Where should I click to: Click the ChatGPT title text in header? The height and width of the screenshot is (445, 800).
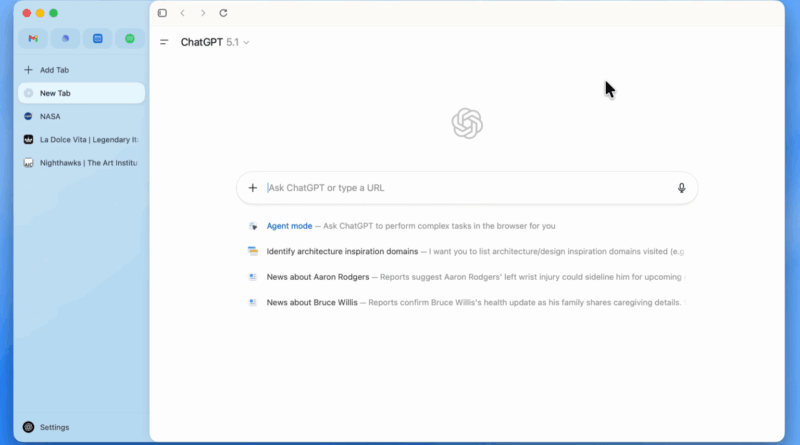[202, 42]
